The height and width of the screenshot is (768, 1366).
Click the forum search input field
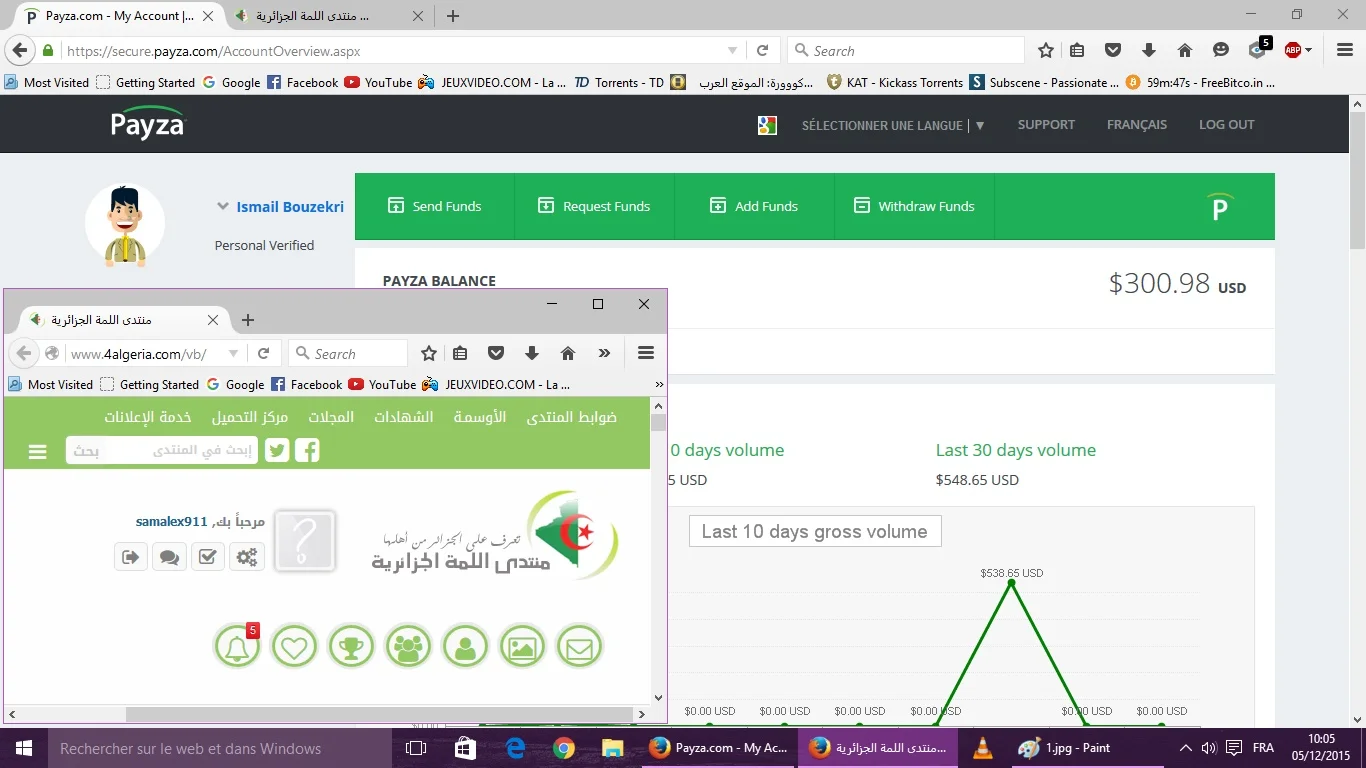180,451
